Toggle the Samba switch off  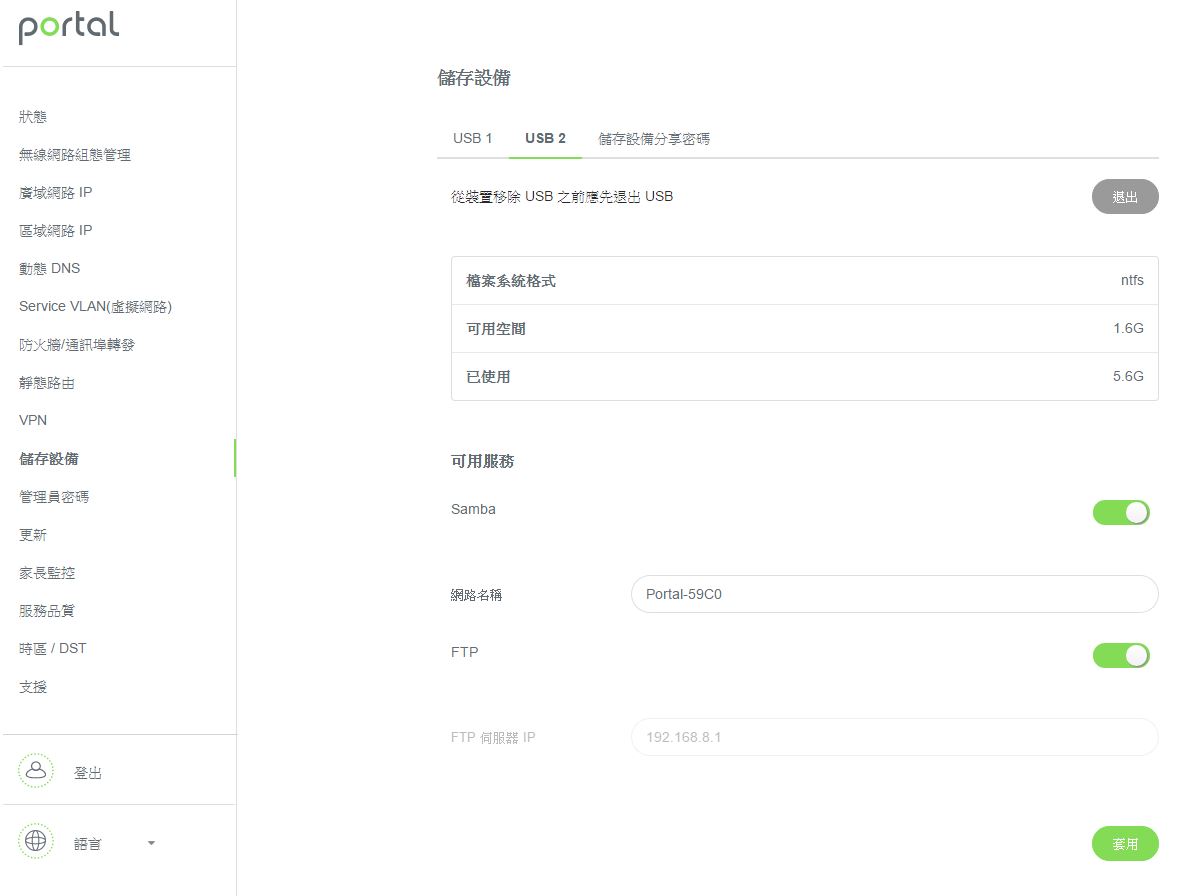tap(1121, 512)
